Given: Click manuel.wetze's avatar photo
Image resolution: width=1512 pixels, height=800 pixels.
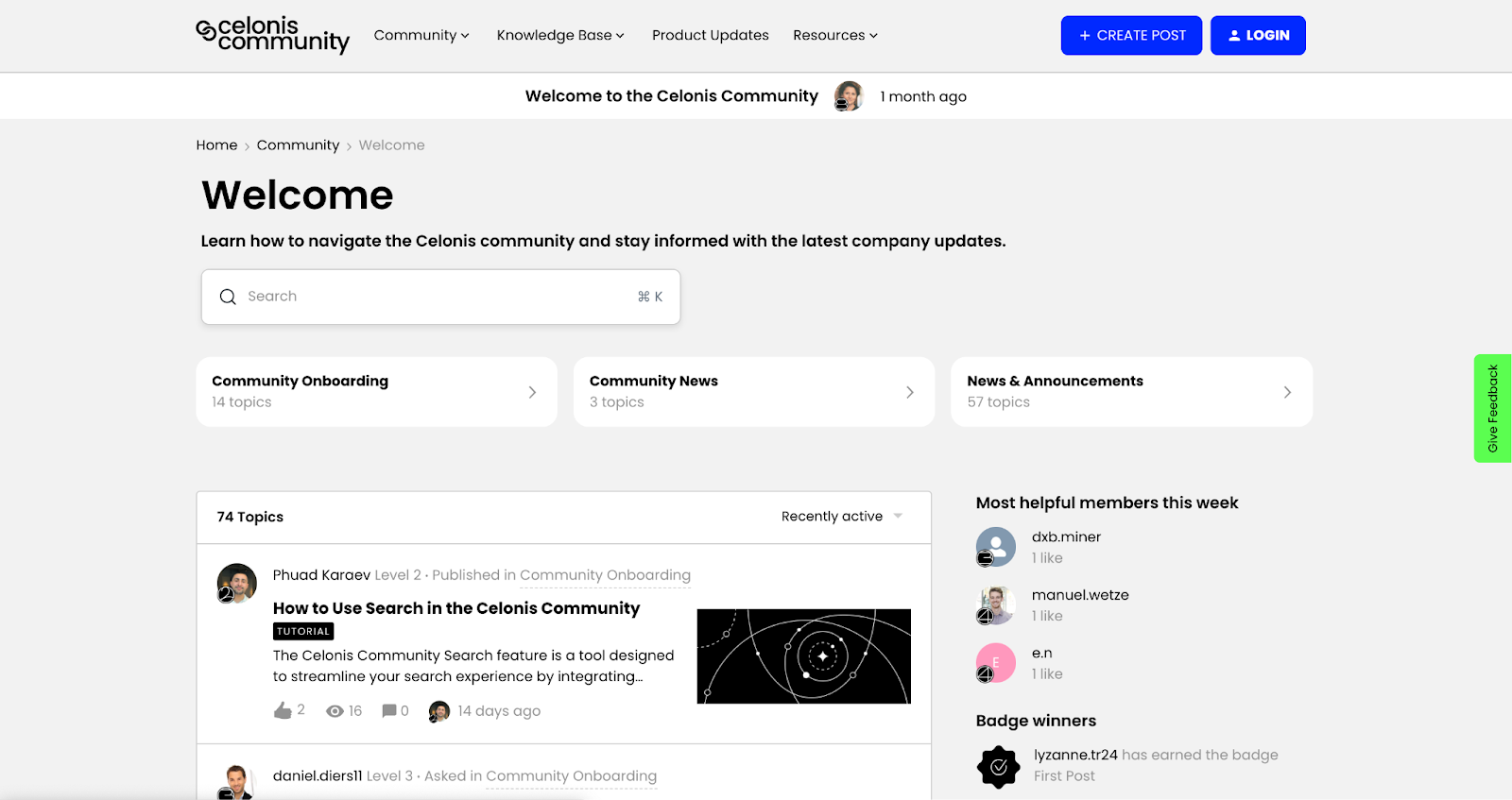Looking at the screenshot, I should (996, 604).
